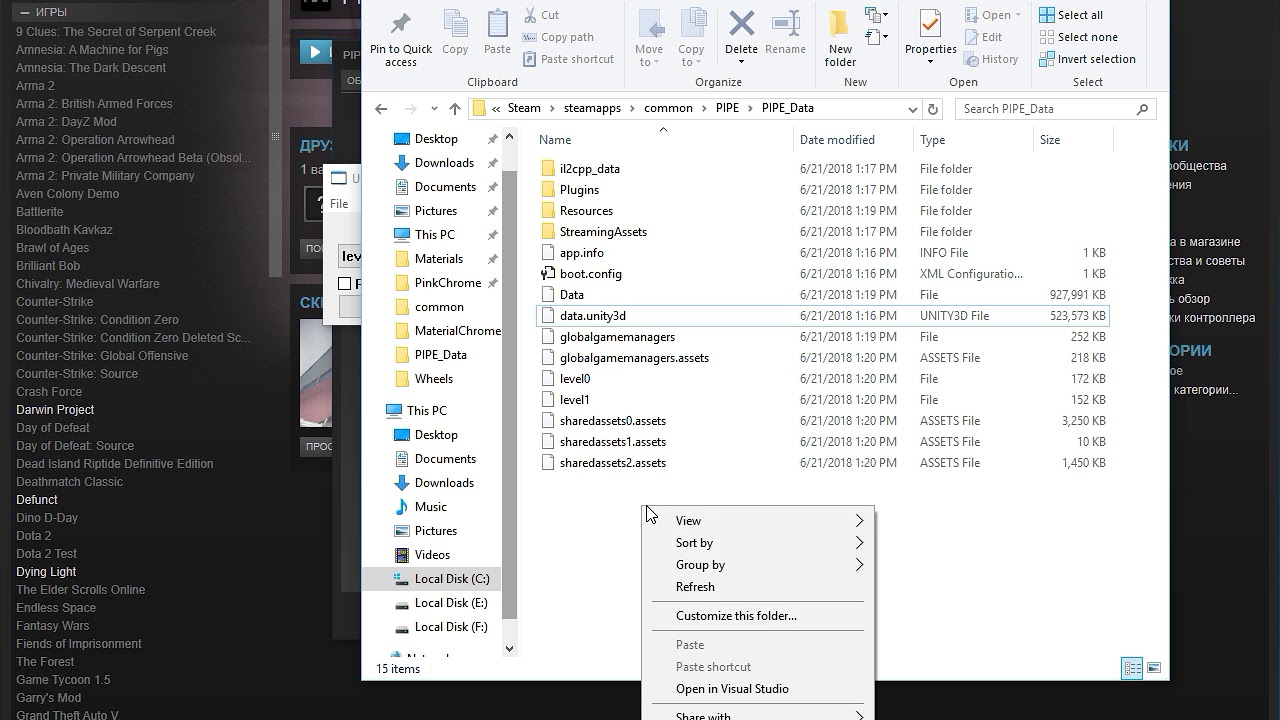Viewport: 1280px width, 720px height.
Task: Select the boot.config file
Action: (x=590, y=274)
